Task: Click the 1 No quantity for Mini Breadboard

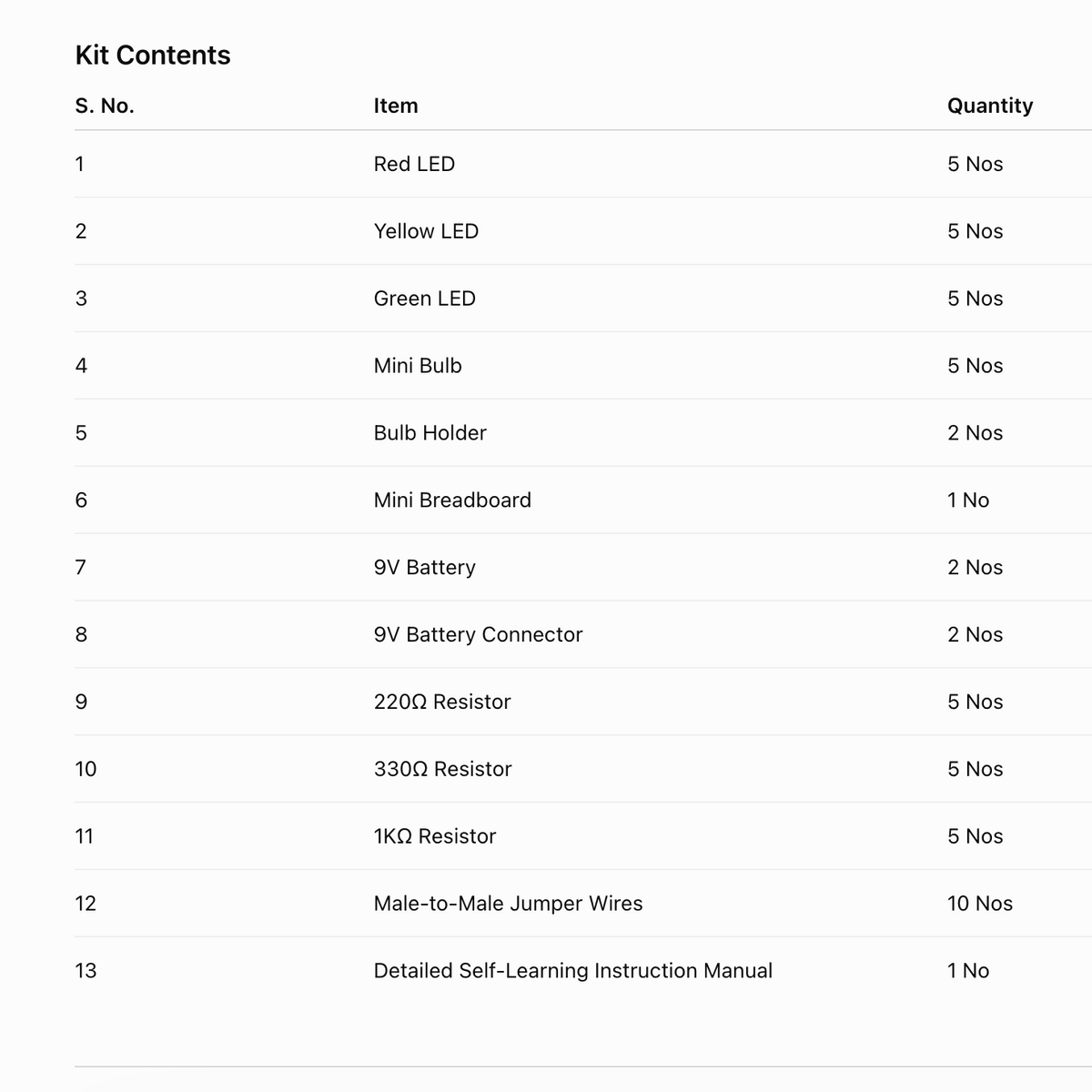Action: pos(968,500)
